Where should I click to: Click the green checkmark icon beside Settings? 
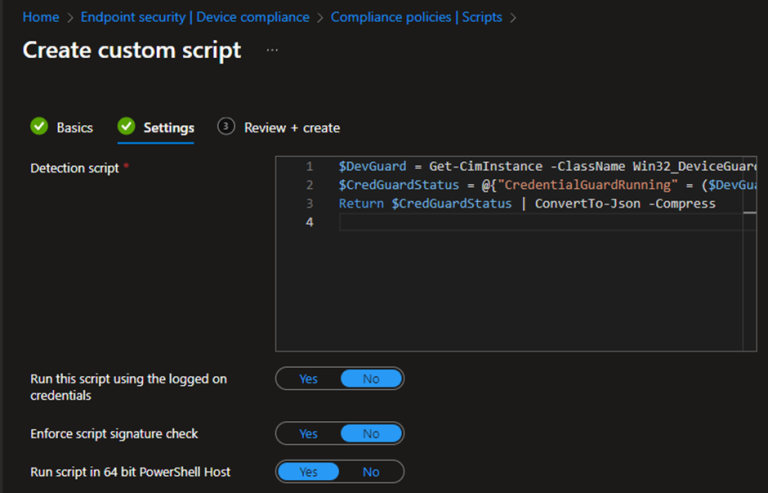(126, 126)
